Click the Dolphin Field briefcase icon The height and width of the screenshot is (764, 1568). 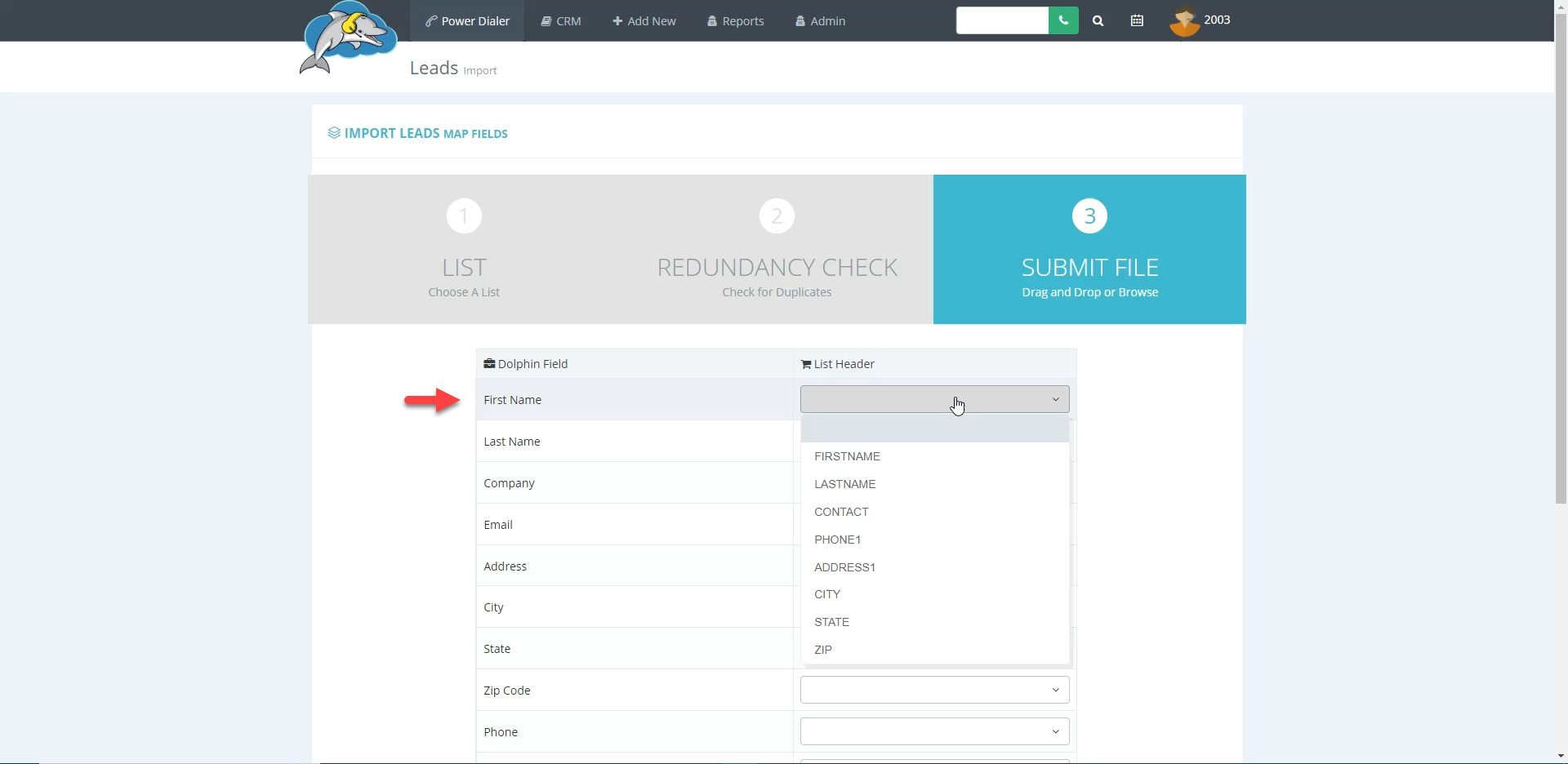489,363
